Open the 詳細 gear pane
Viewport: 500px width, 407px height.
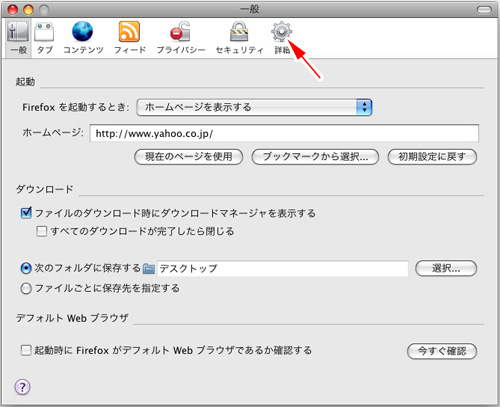pos(282,38)
